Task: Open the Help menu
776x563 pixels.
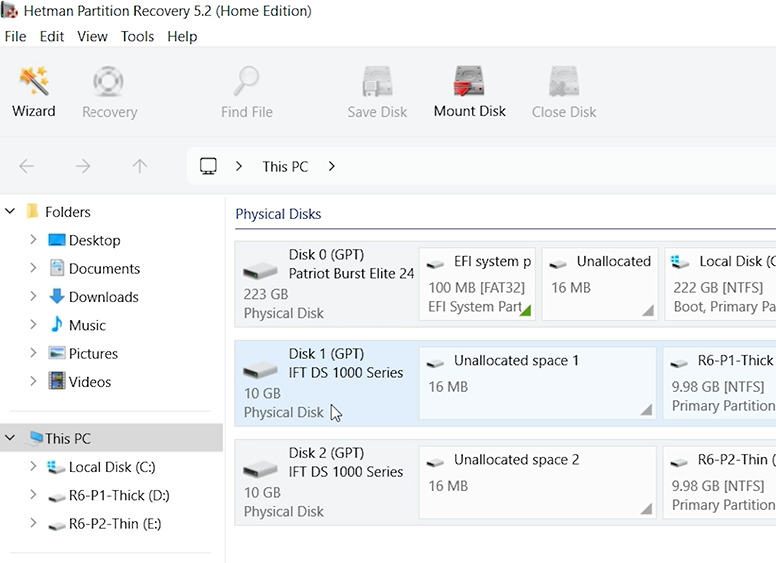Action: click(182, 36)
